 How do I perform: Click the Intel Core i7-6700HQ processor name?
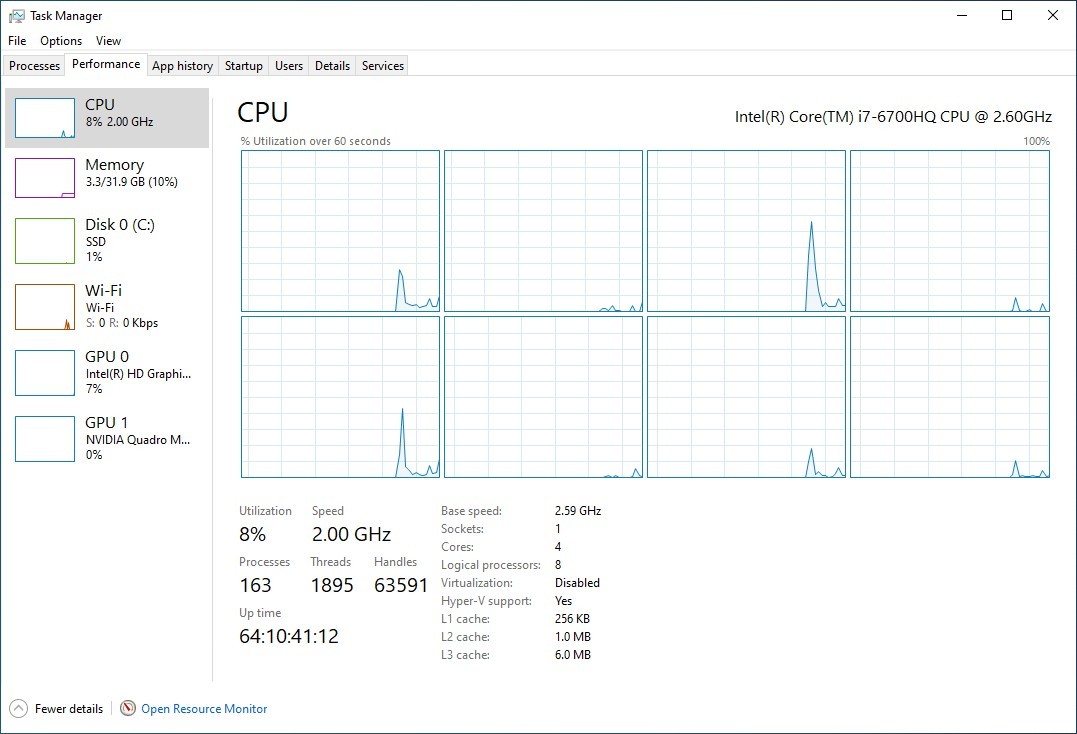click(x=893, y=117)
